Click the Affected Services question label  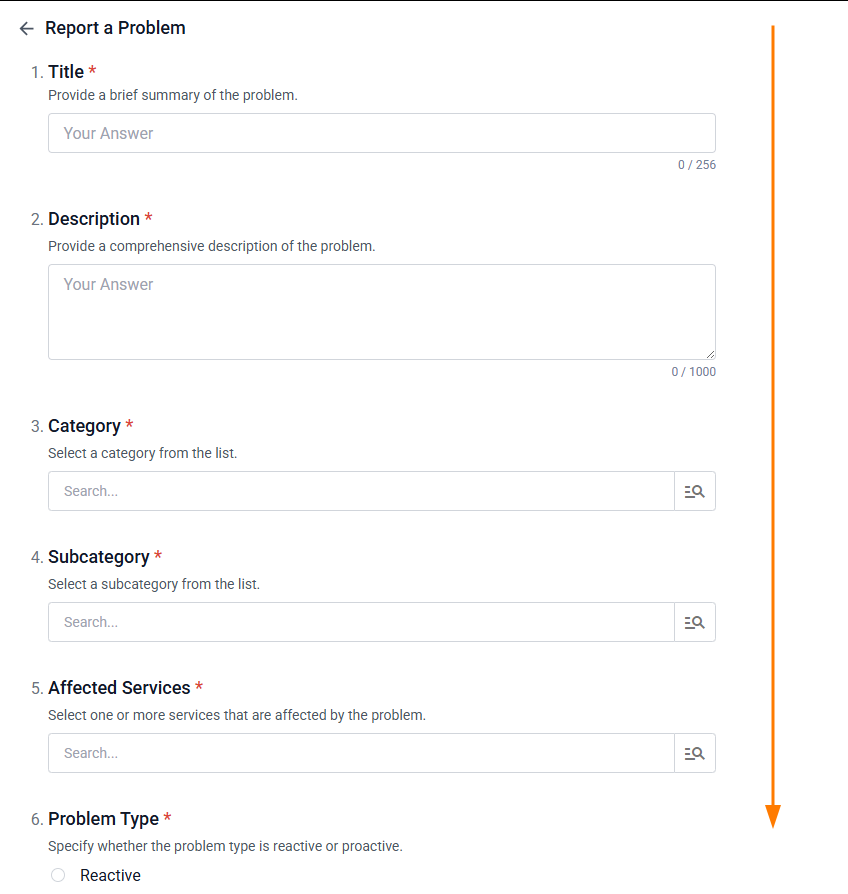coord(119,688)
